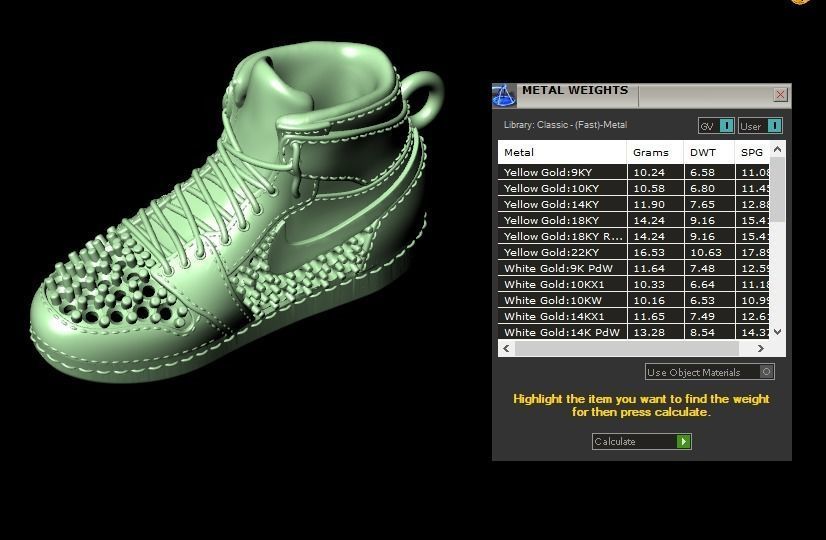Click the 6.80 DWT cell
The height and width of the screenshot is (540, 826).
[x=709, y=188]
